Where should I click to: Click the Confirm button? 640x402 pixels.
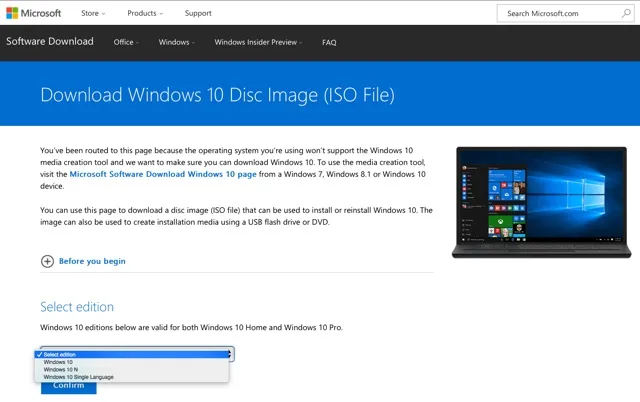tap(69, 387)
